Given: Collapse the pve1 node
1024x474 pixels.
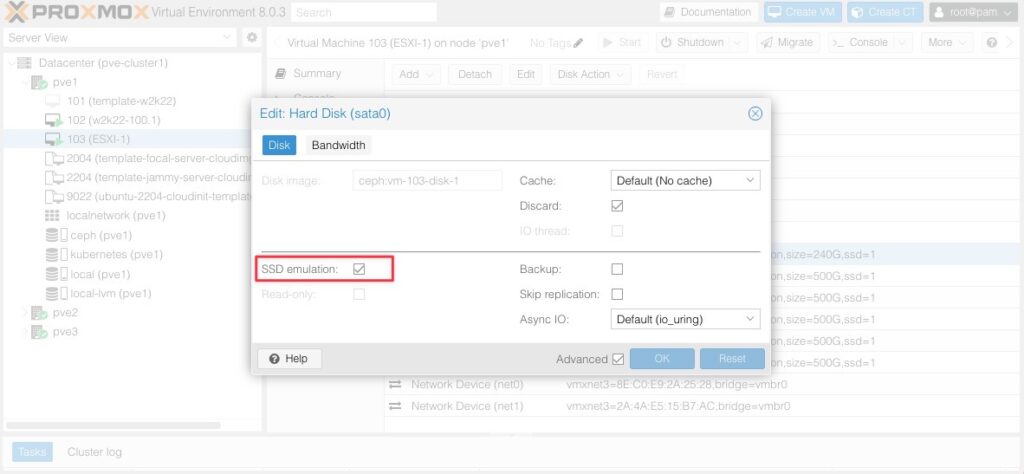Looking at the screenshot, I should pyautogui.click(x=26, y=82).
